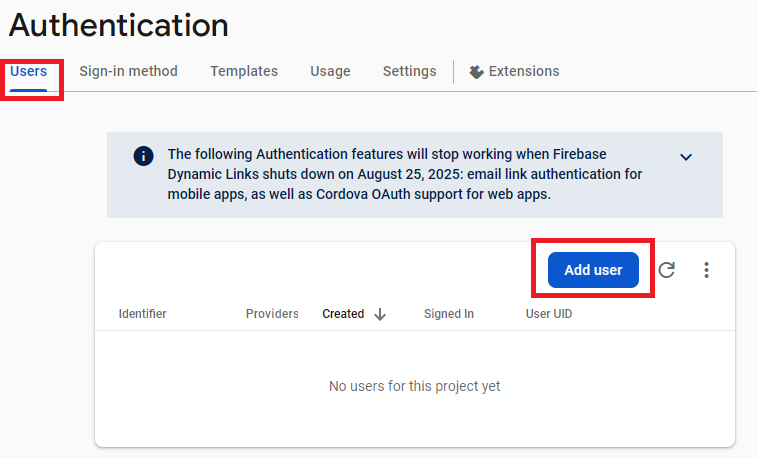This screenshot has width=757, height=458.
Task: Open the Extensions tab
Action: coord(515,71)
